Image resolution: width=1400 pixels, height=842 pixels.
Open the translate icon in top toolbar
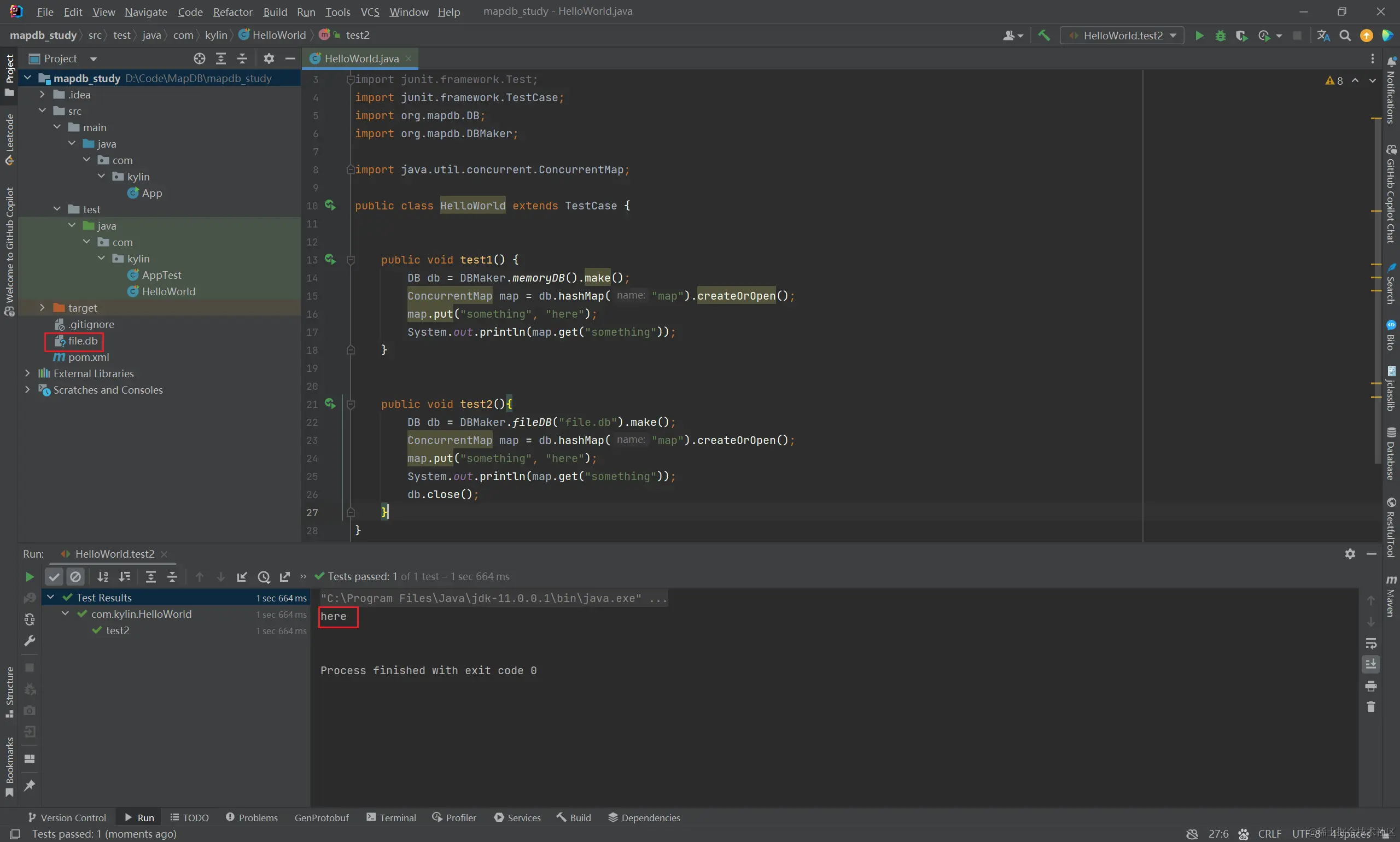pos(1323,35)
